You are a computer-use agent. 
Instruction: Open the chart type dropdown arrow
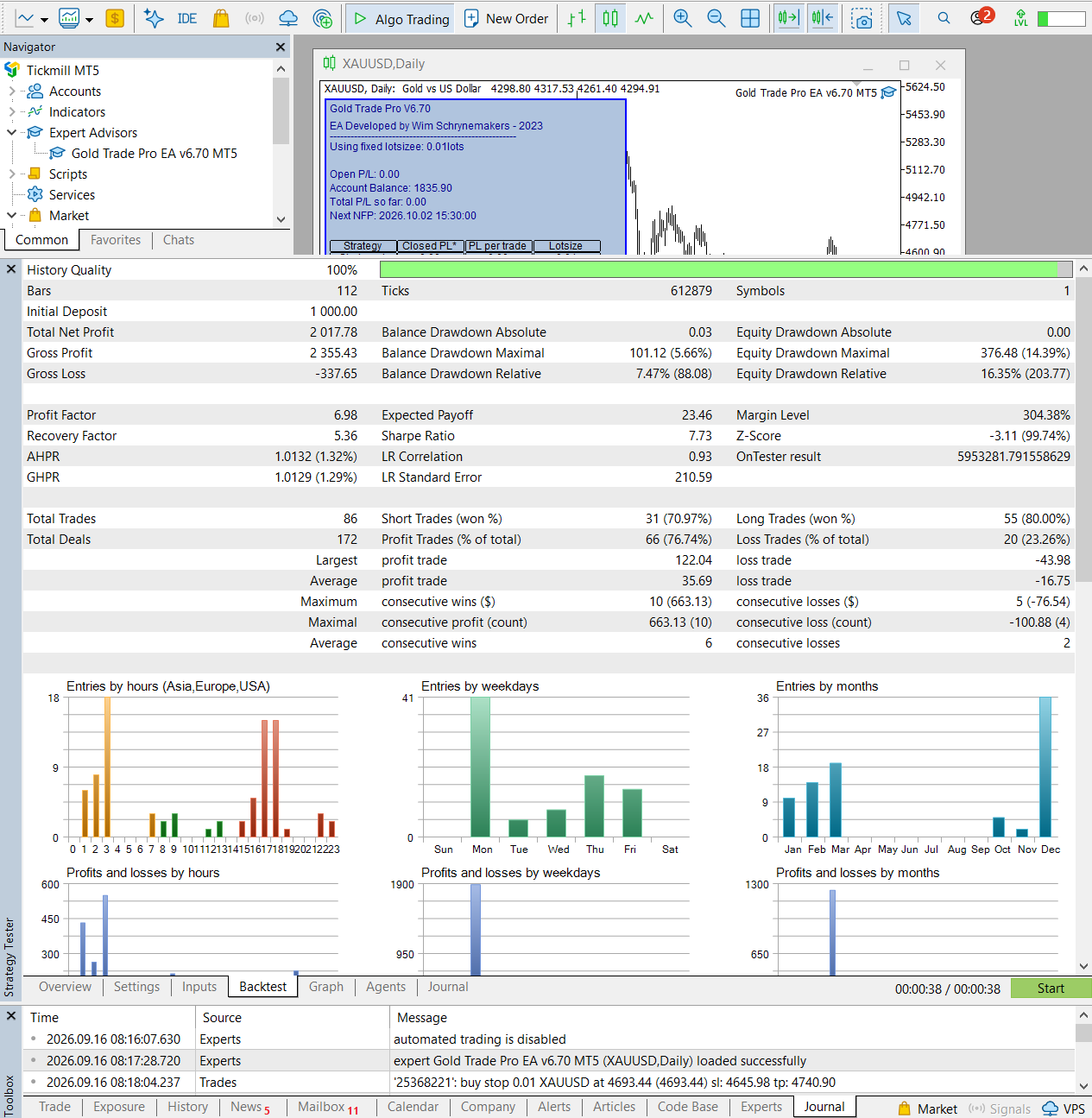(x=44, y=19)
